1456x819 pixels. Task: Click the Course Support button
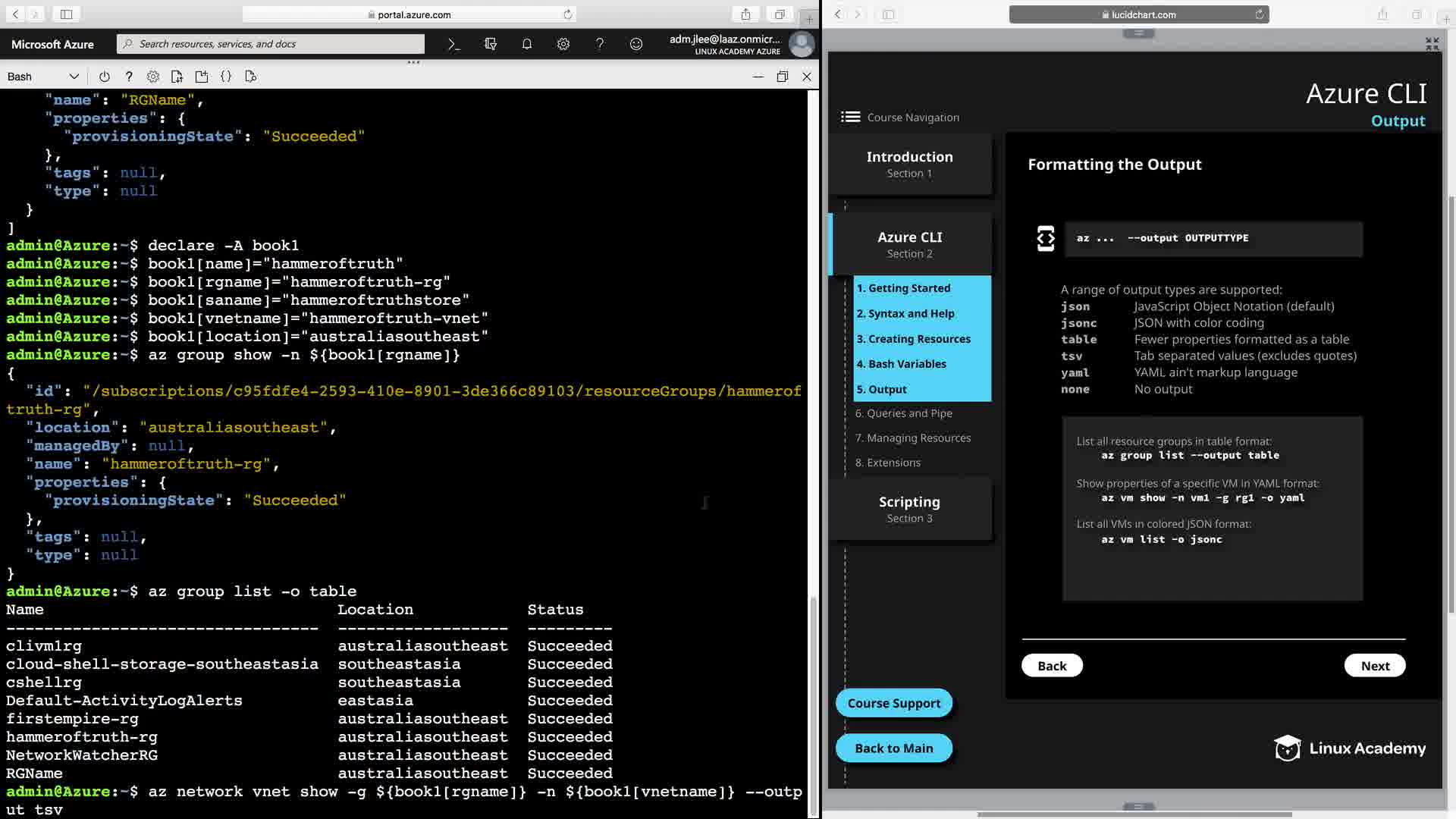coord(893,703)
